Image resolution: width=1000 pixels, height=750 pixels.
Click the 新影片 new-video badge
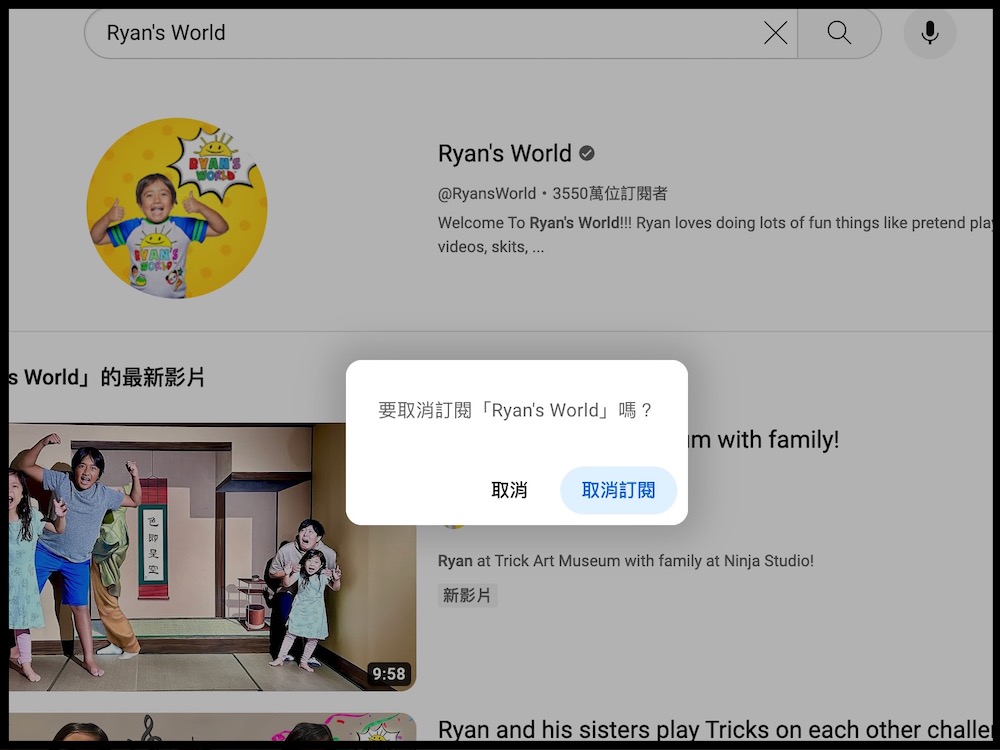point(467,596)
